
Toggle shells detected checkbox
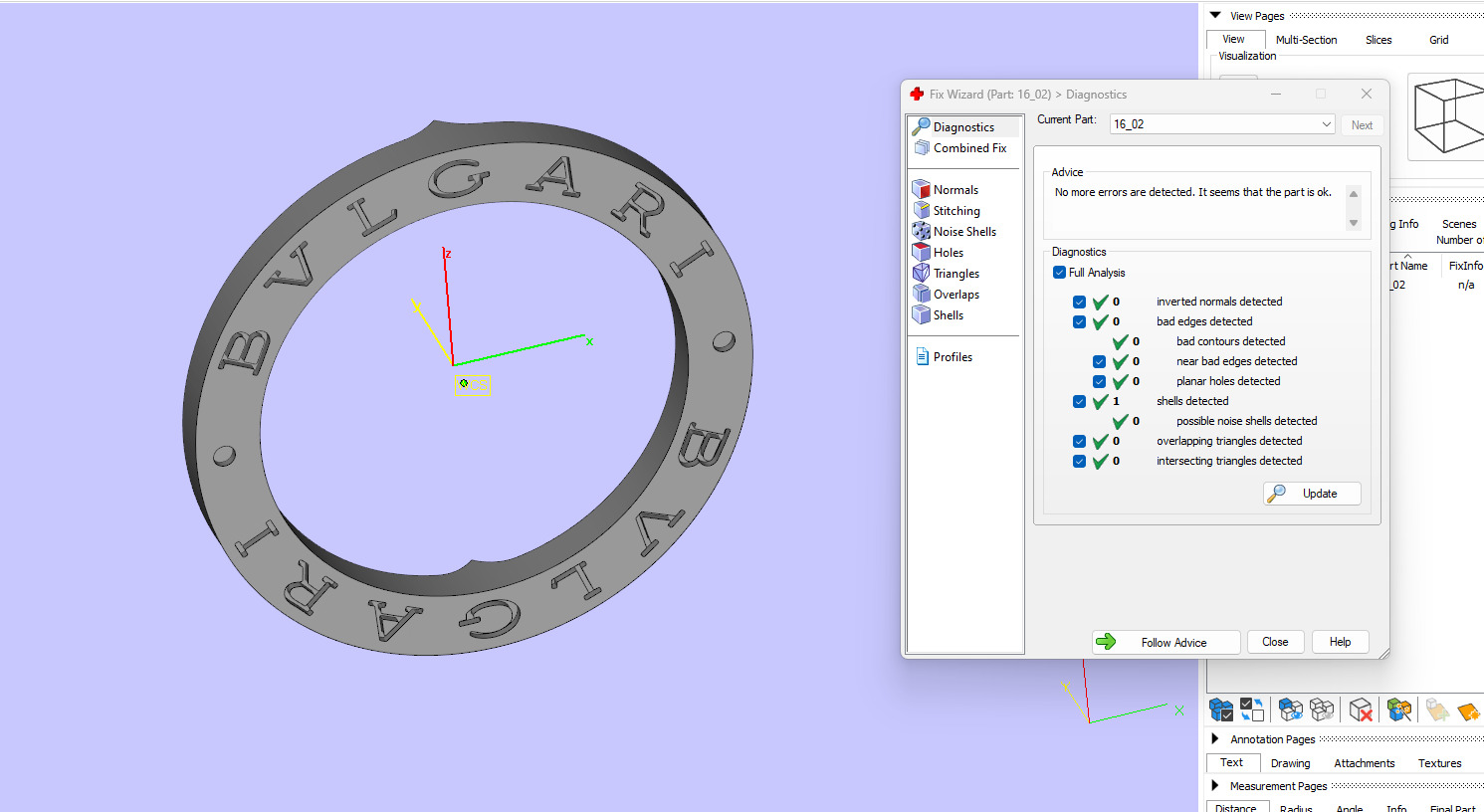click(x=1079, y=401)
